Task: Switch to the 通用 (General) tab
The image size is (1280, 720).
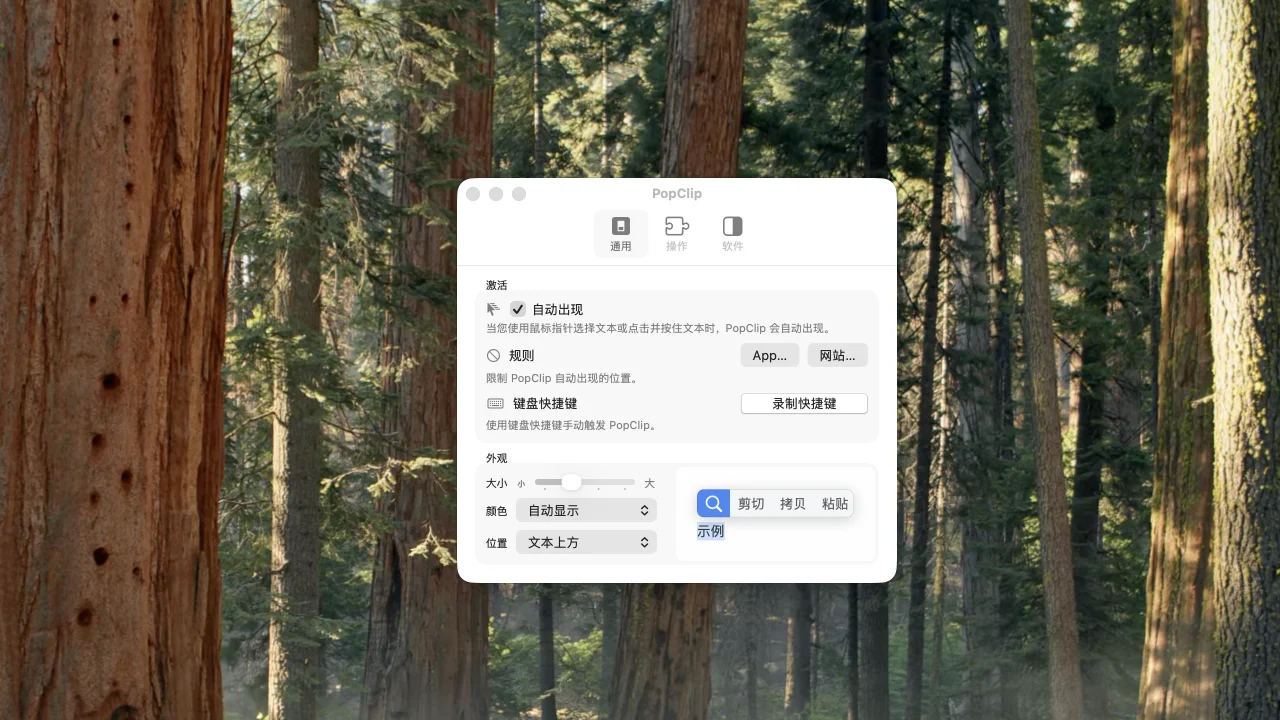Action: pyautogui.click(x=620, y=233)
